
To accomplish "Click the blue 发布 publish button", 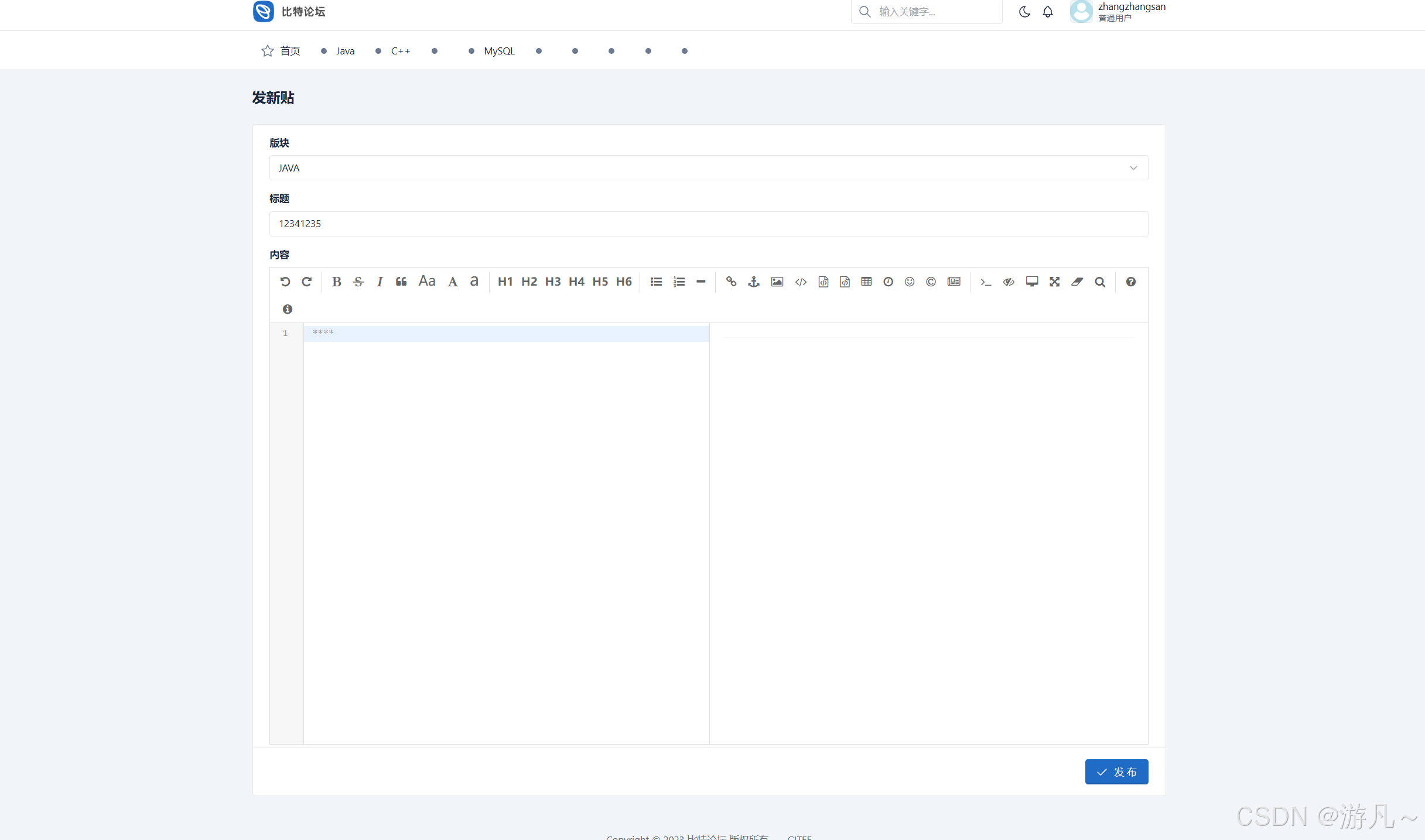I will (1116, 772).
